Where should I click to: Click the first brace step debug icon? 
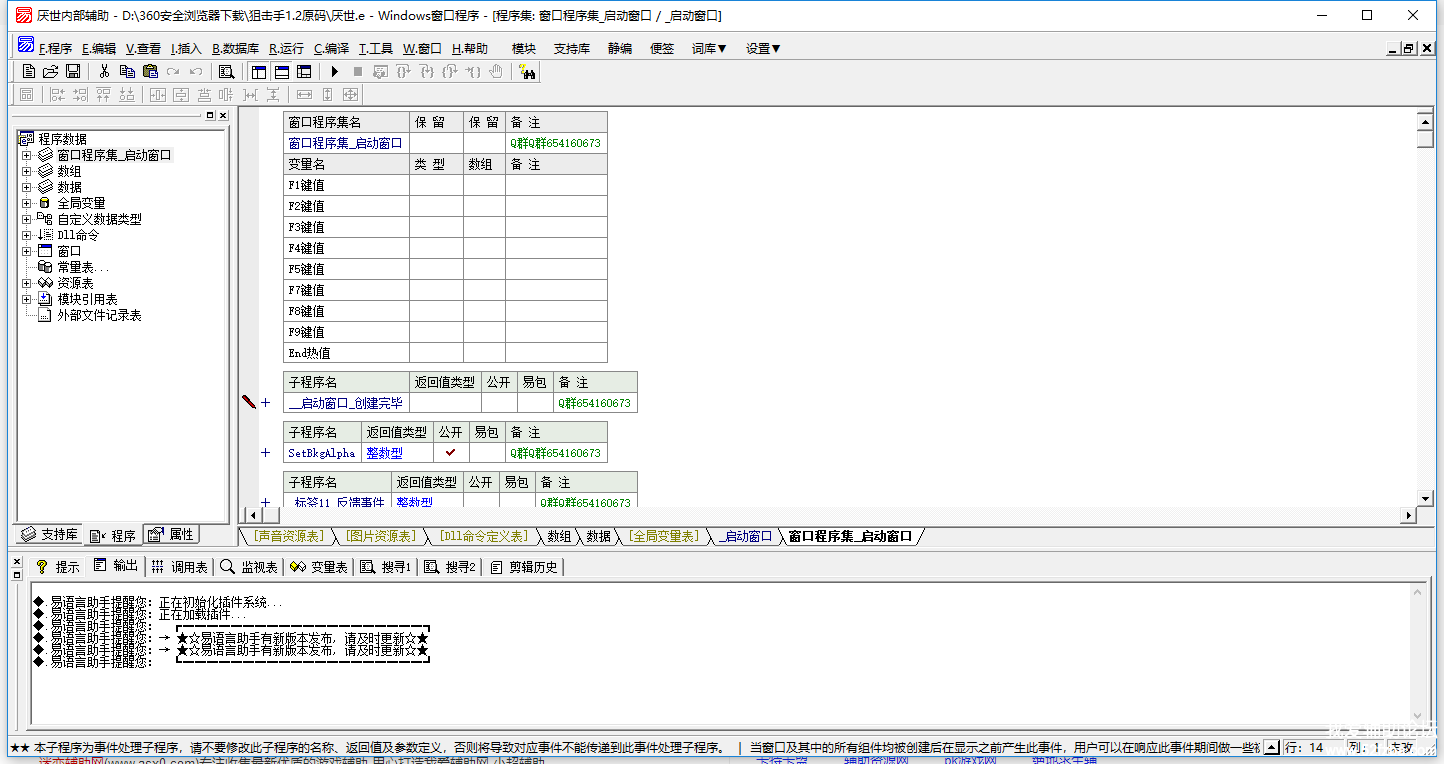point(403,71)
